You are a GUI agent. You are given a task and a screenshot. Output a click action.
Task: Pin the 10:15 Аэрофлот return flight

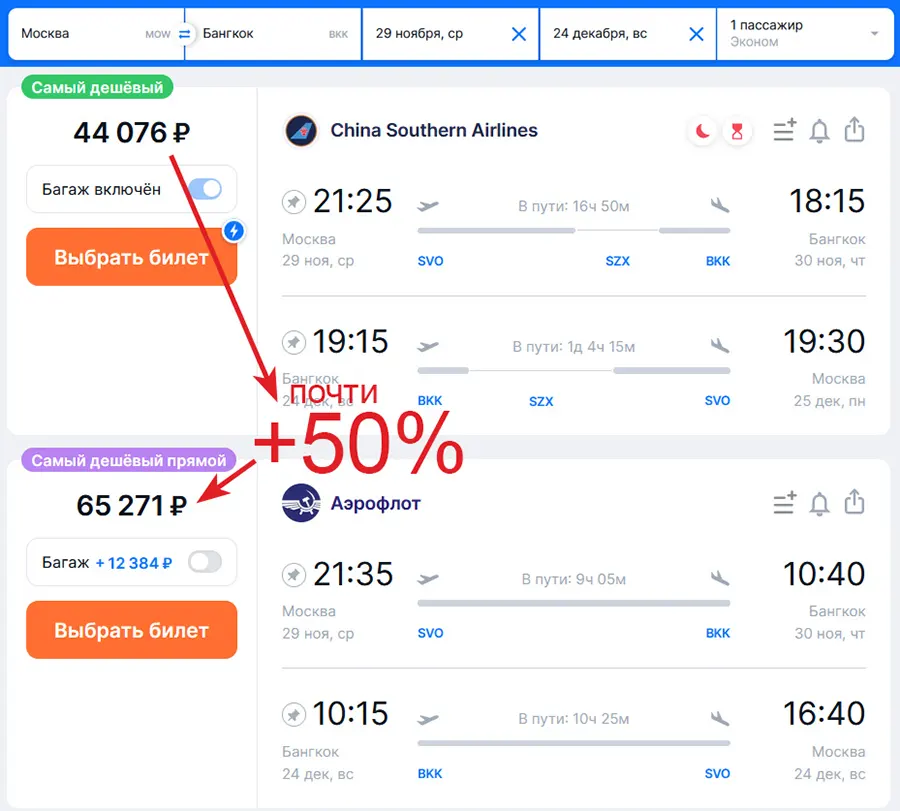(x=293, y=715)
